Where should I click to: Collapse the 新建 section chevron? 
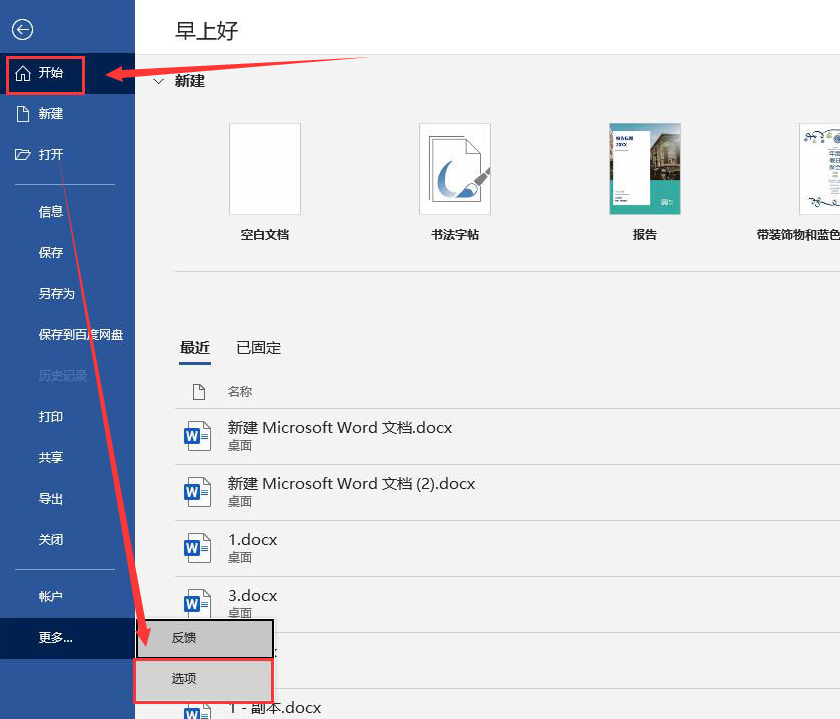tap(159, 81)
